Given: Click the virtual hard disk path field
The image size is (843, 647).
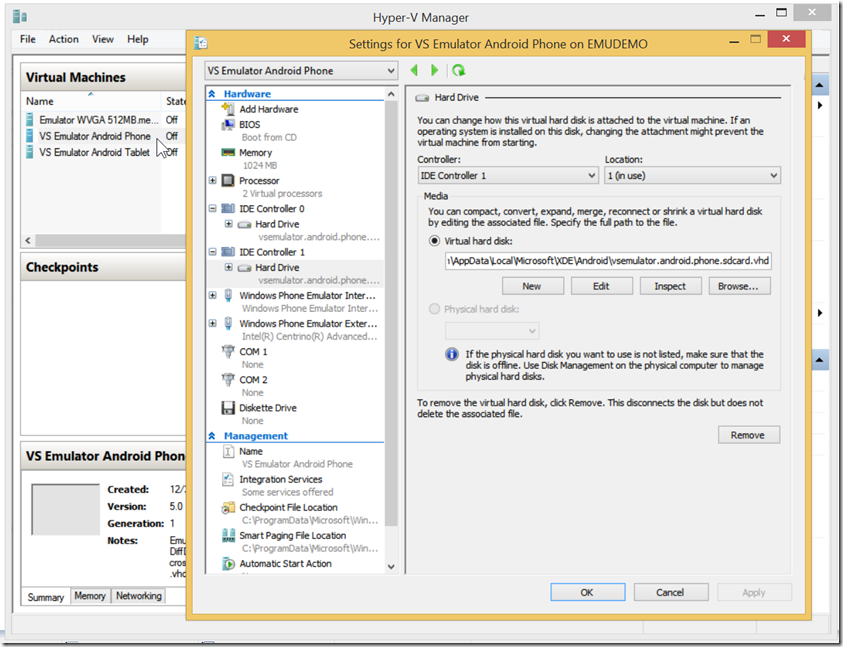Looking at the screenshot, I should [608, 261].
